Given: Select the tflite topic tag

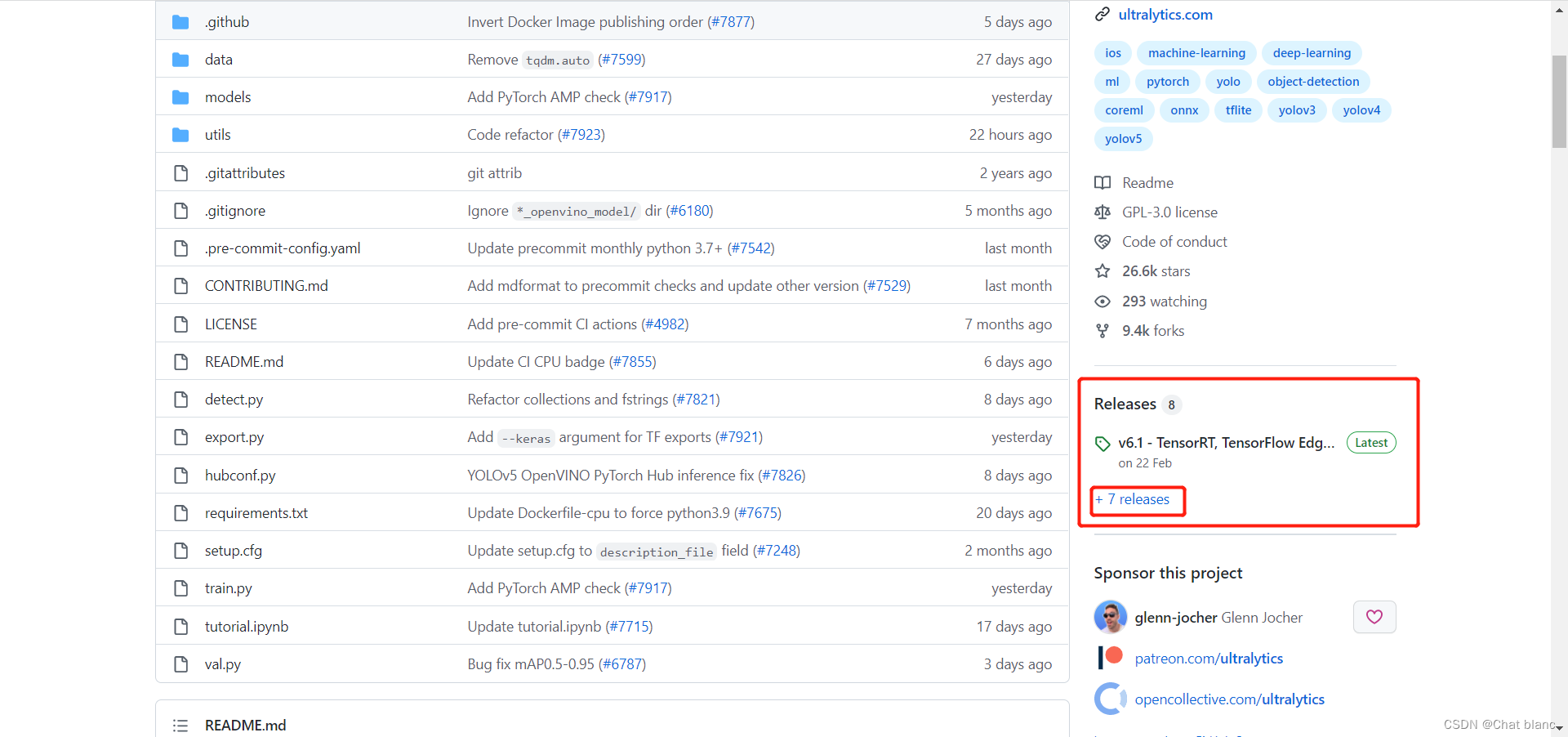Looking at the screenshot, I should click(x=1238, y=110).
